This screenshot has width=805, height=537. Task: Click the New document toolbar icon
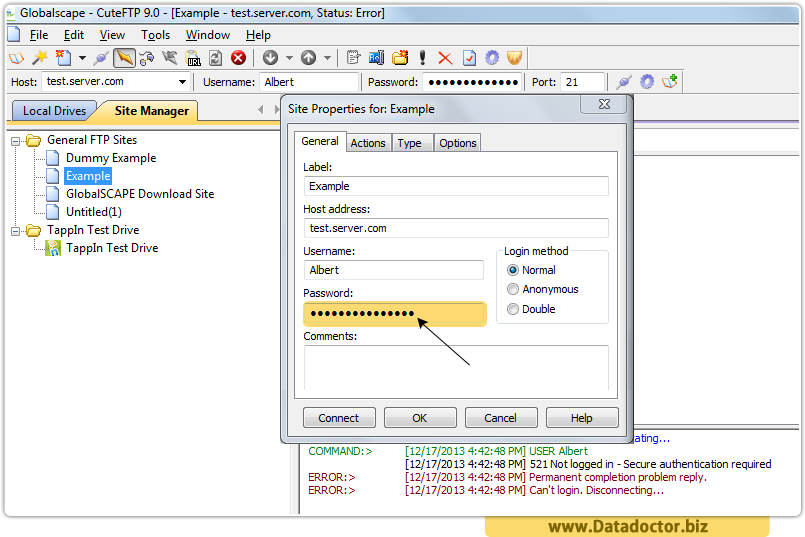(x=64, y=58)
